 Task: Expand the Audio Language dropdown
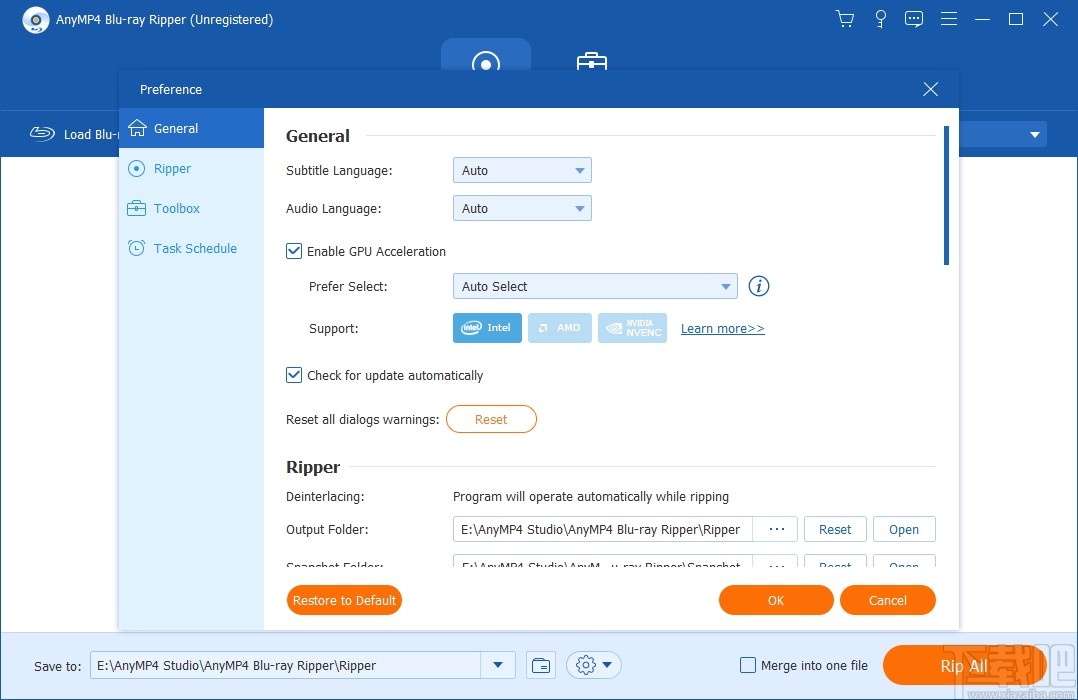[522, 208]
